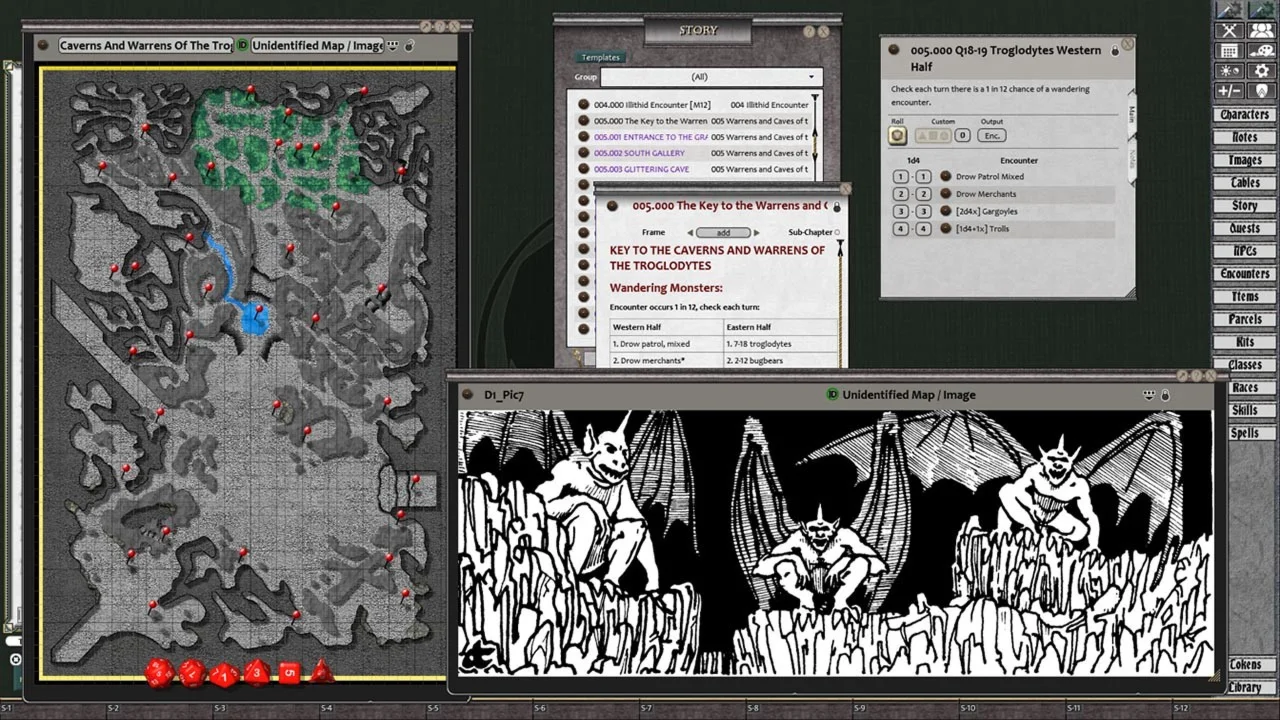This screenshot has width=1280, height=720.
Task: Click the Custom modifier number field
Action: tap(962, 135)
